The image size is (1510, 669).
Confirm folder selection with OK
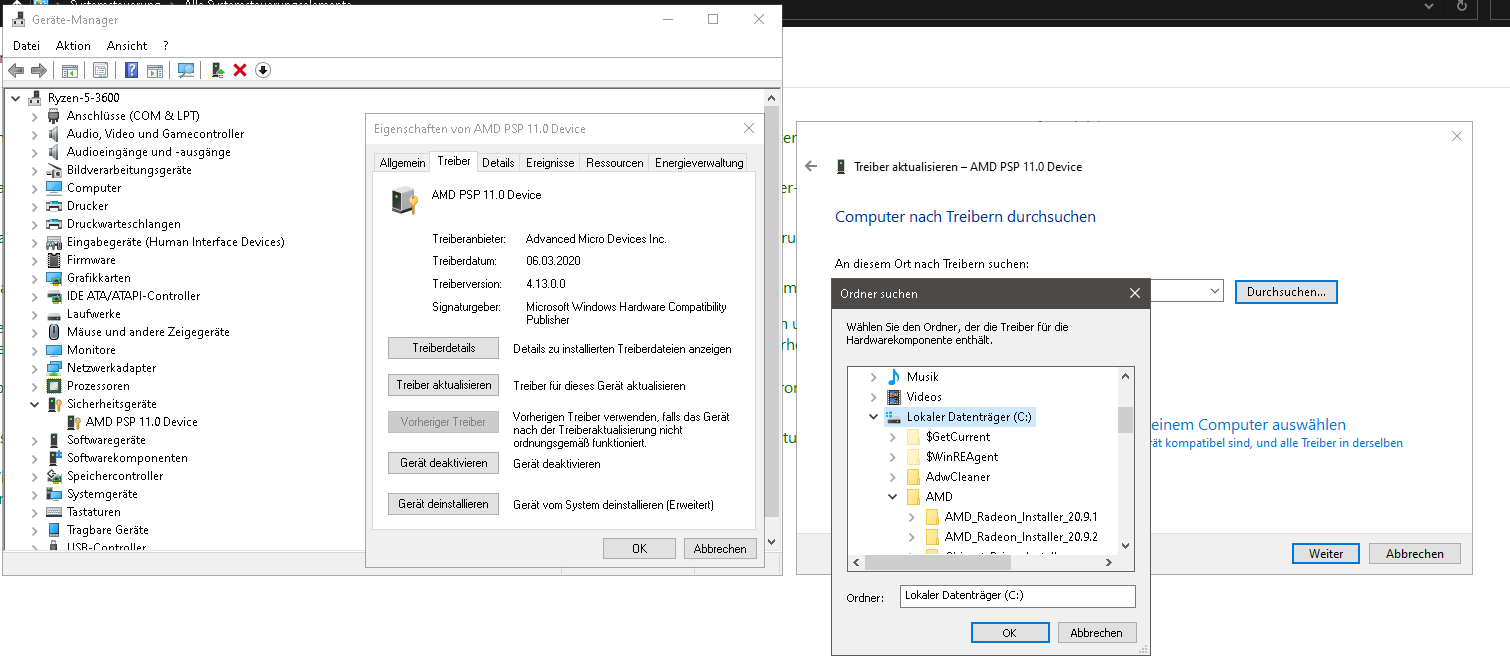tap(1010, 632)
